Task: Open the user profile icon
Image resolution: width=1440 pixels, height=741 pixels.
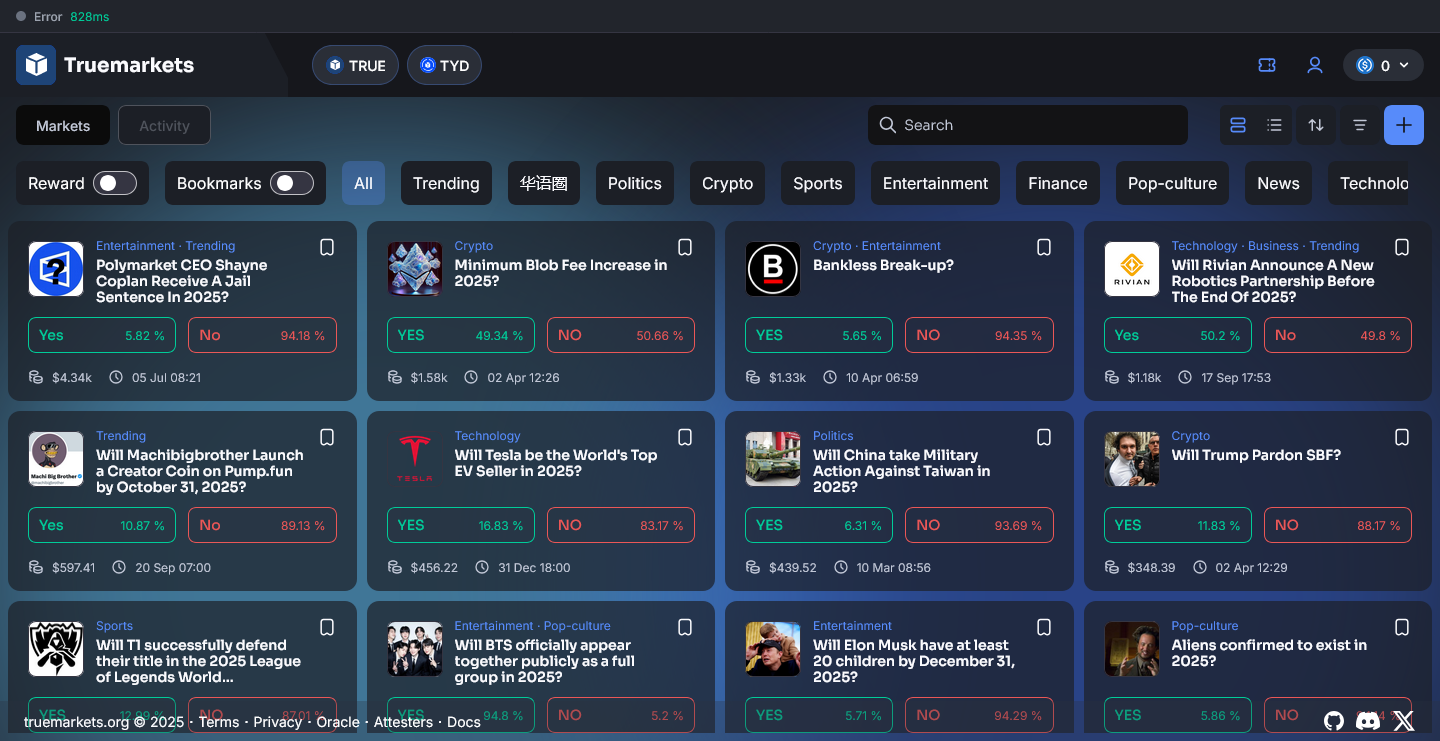Action: (1314, 64)
